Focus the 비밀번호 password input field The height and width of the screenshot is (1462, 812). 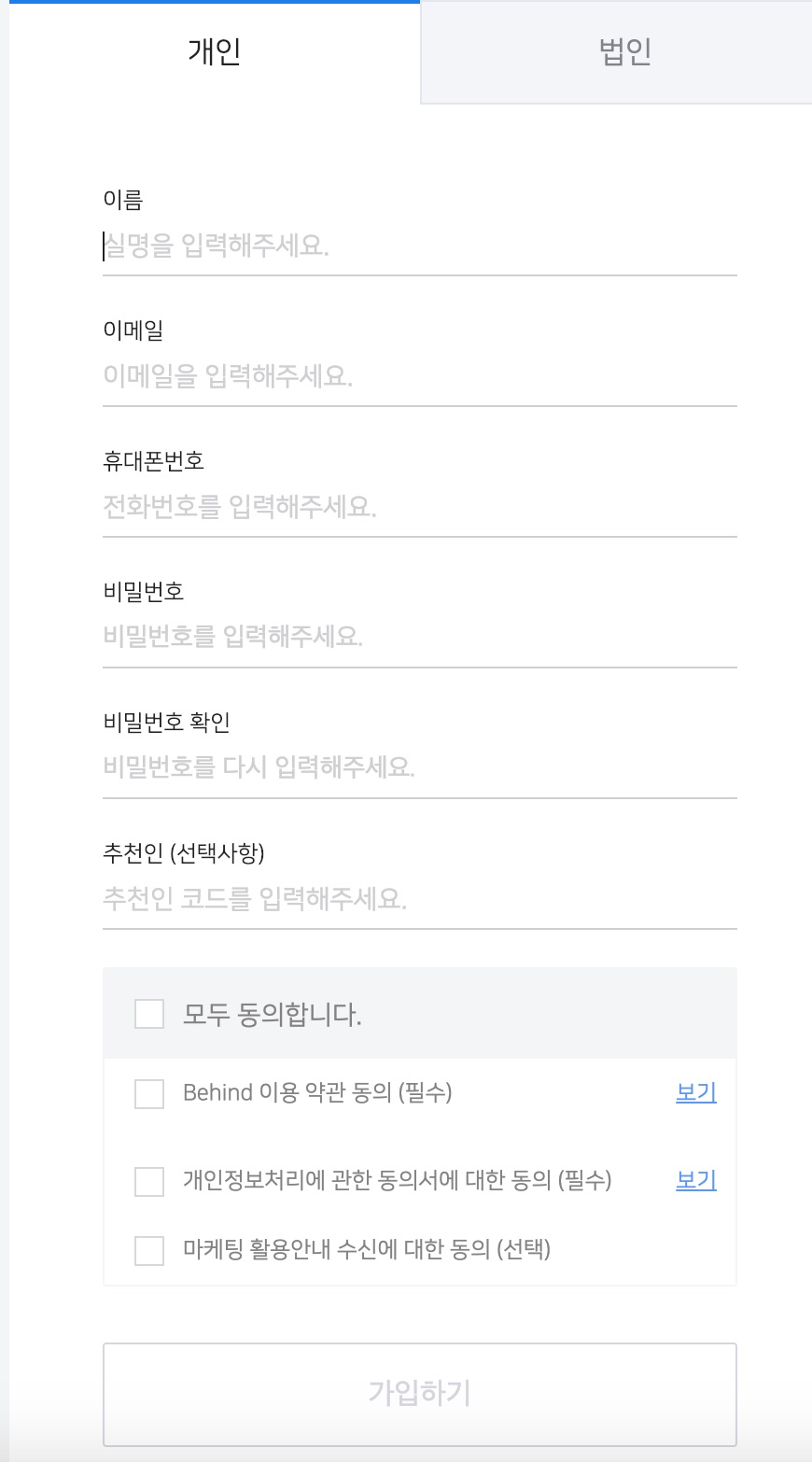point(419,638)
